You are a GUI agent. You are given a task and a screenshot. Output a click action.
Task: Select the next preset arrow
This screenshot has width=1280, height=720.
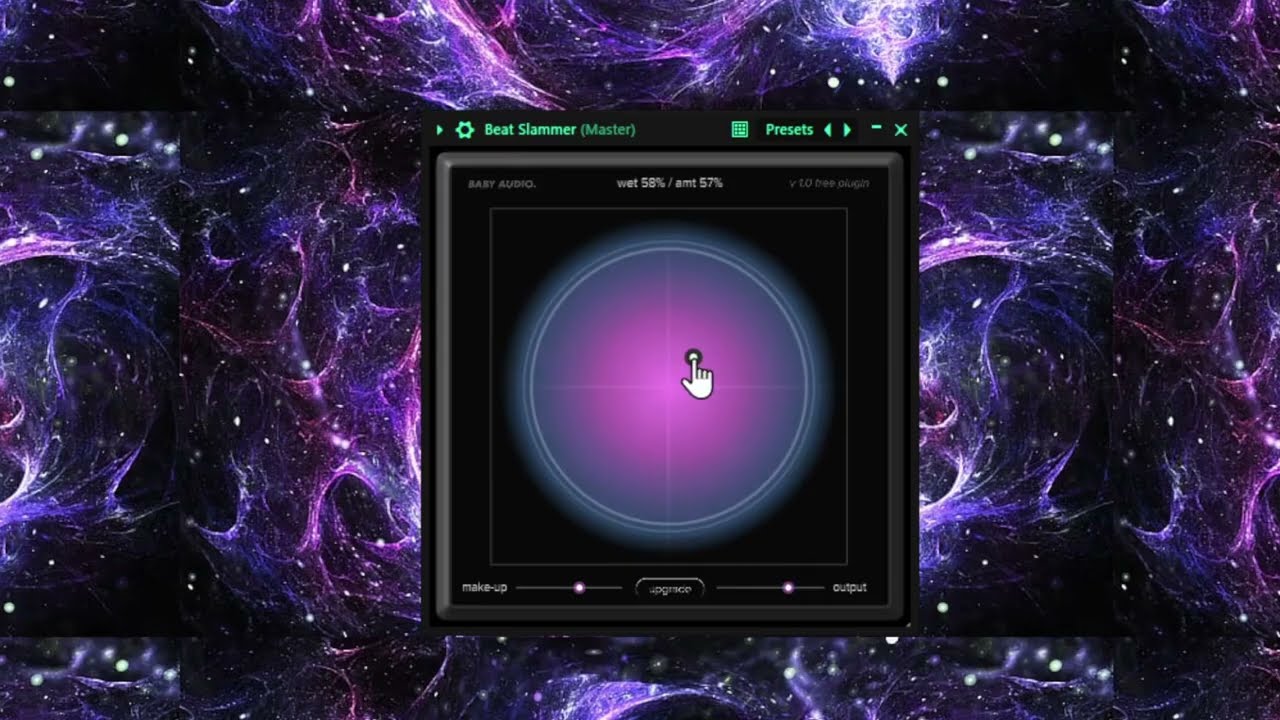pyautogui.click(x=847, y=130)
